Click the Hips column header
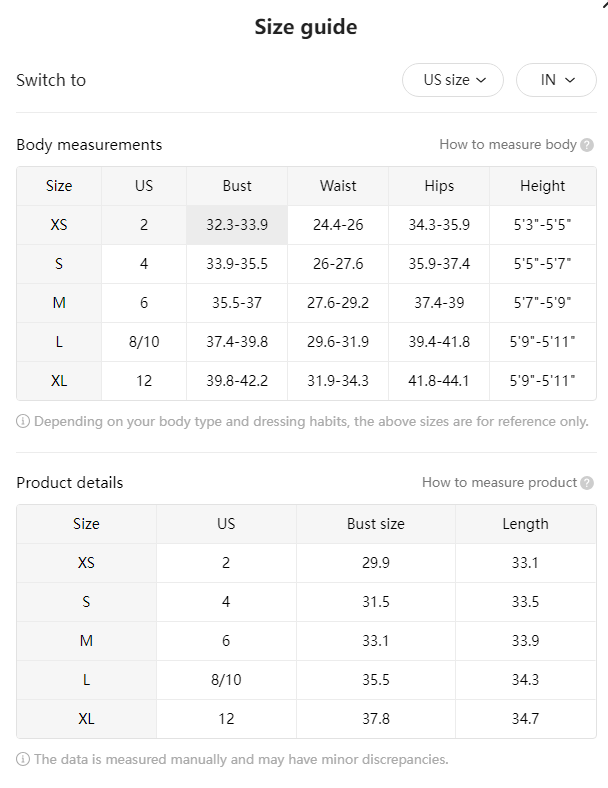The image size is (608, 788). pos(439,186)
